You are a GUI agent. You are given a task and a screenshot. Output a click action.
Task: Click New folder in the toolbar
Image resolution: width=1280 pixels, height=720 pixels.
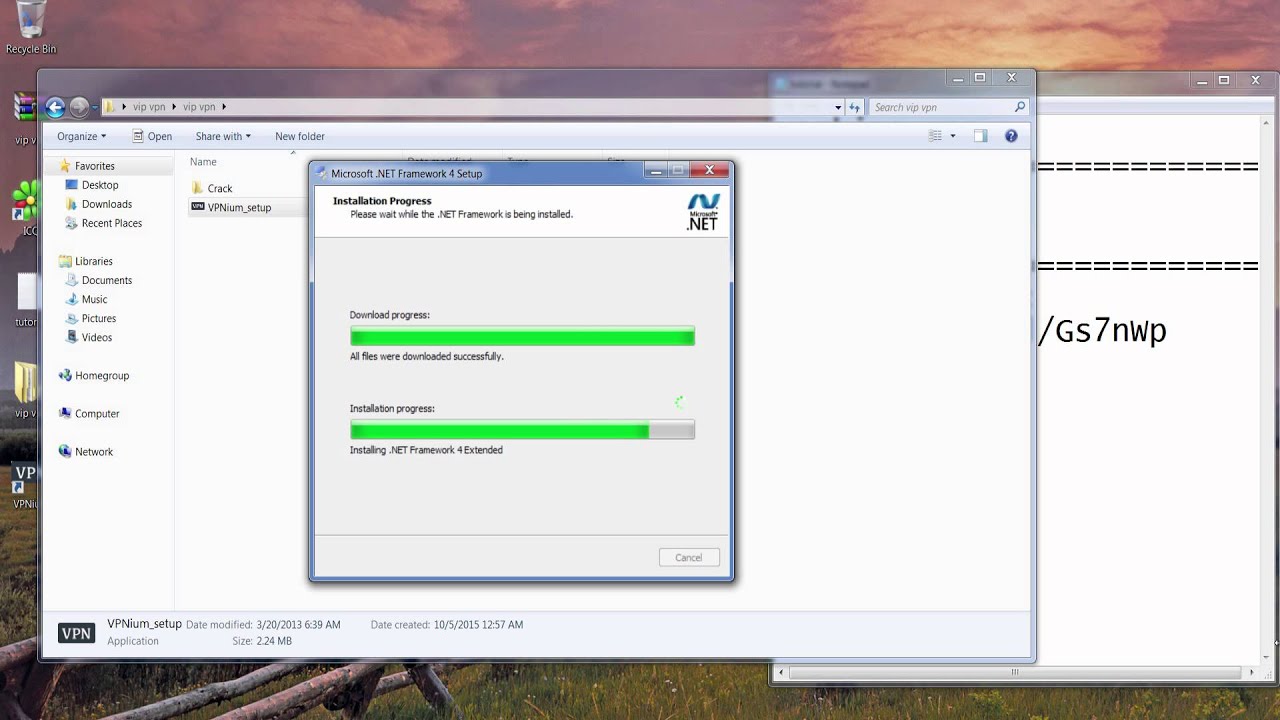tap(300, 136)
